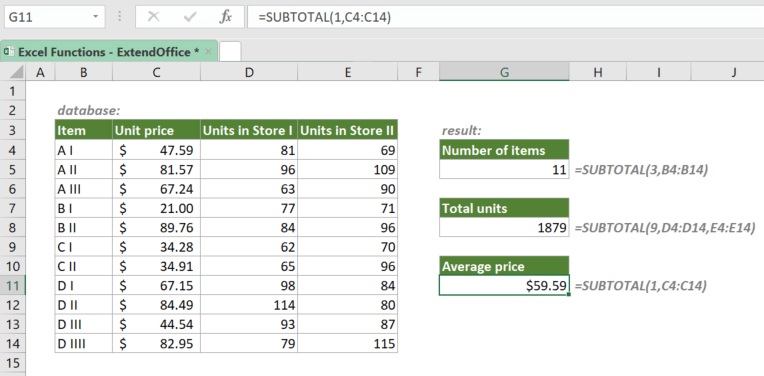Select the unit price cell 21.00
The height and width of the screenshot is (376, 764).
click(x=156, y=208)
